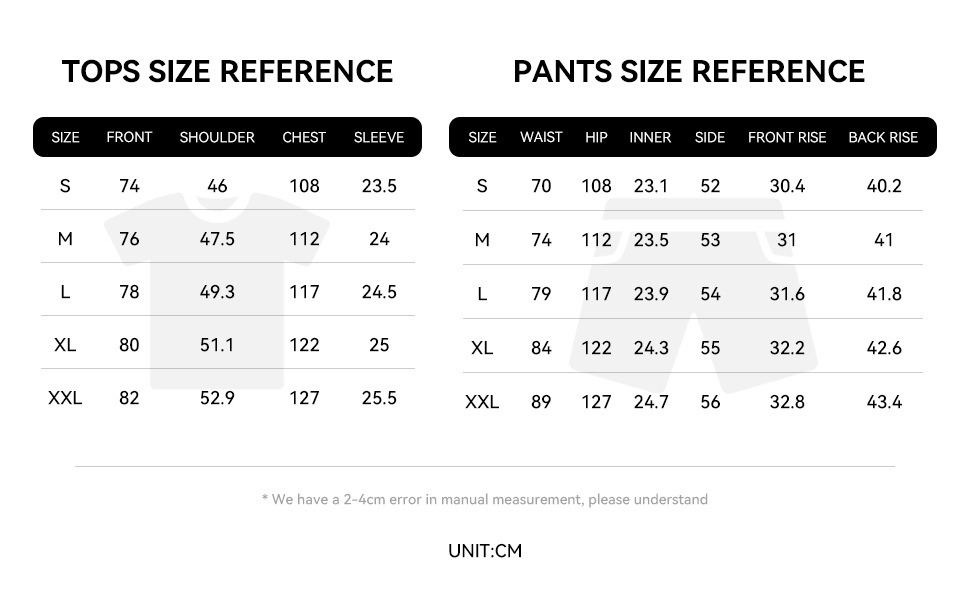Select the SHOULDER column header
The height and width of the screenshot is (600, 970).
coord(217,137)
